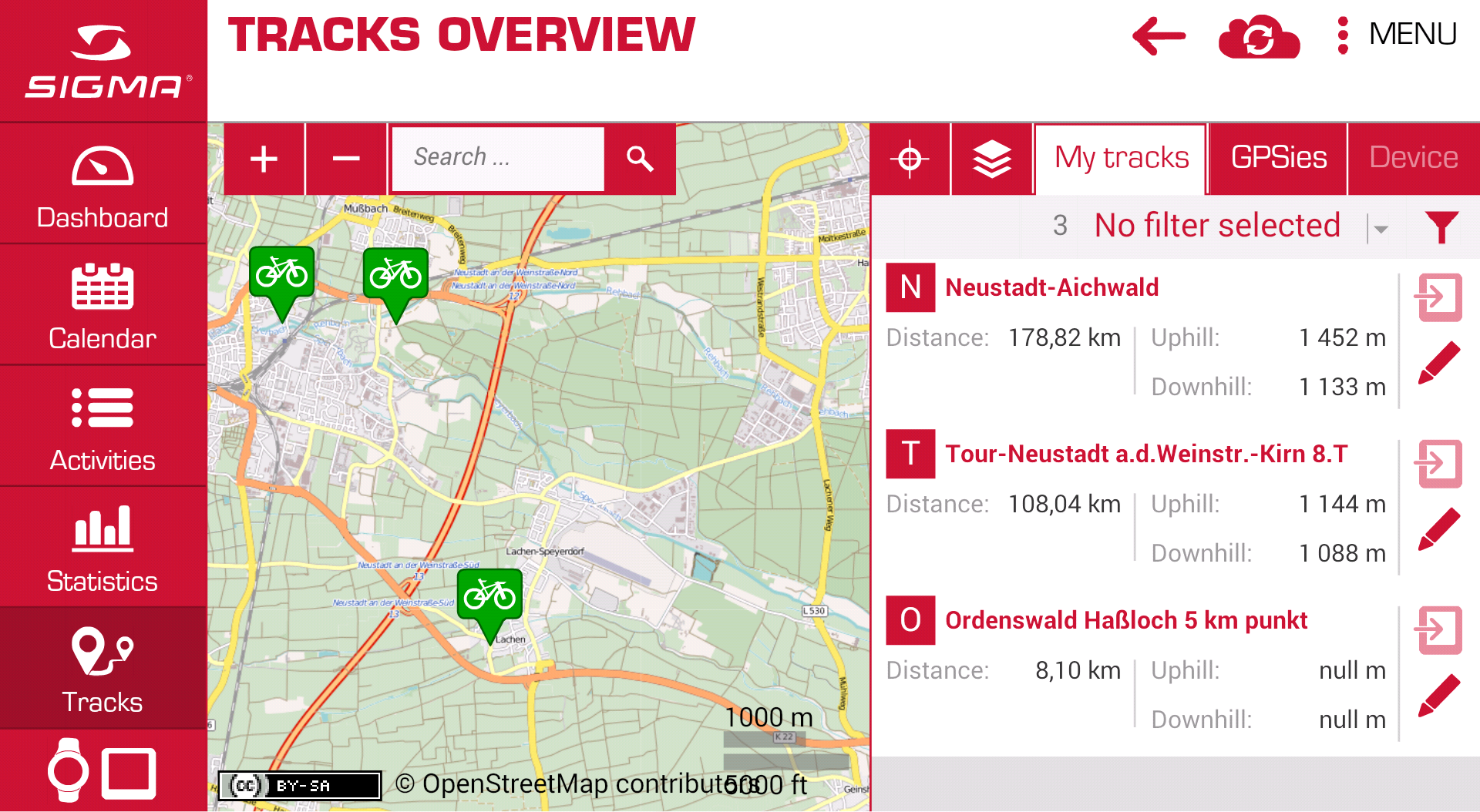Viewport: 1480px width, 812px height.
Task: Zoom in on the map
Action: pyautogui.click(x=264, y=159)
